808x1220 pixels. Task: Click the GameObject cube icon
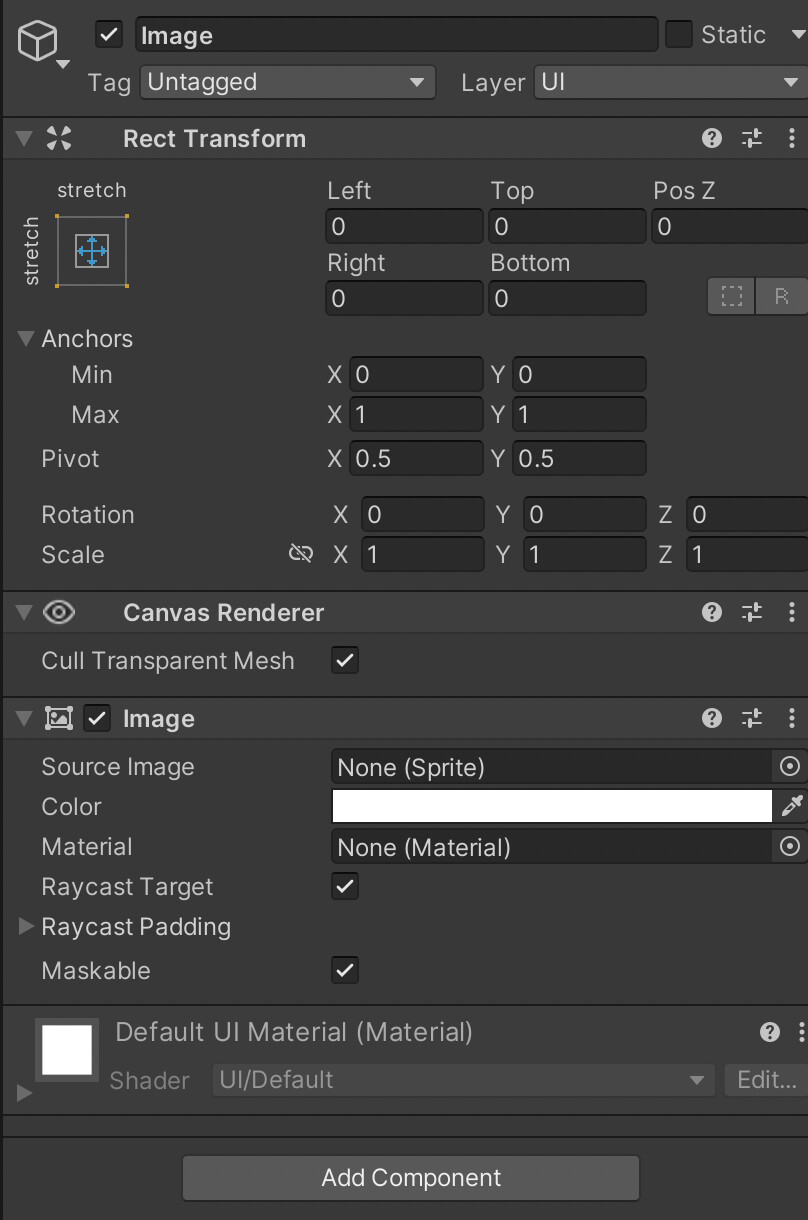(41, 41)
